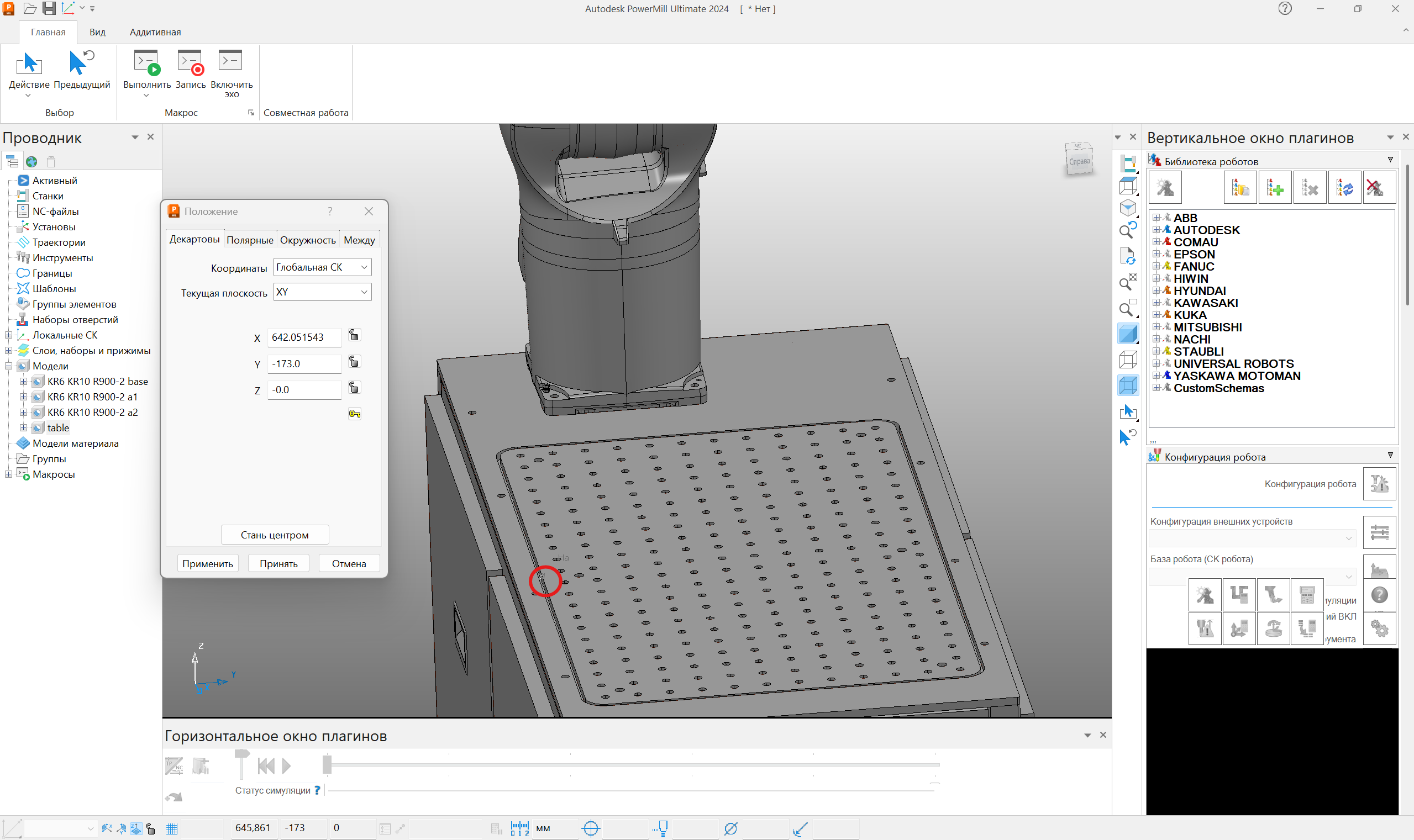Open the Координаты dropdown (Глобальная СК)
Viewport: 1414px width, 840px height.
[x=322, y=267]
